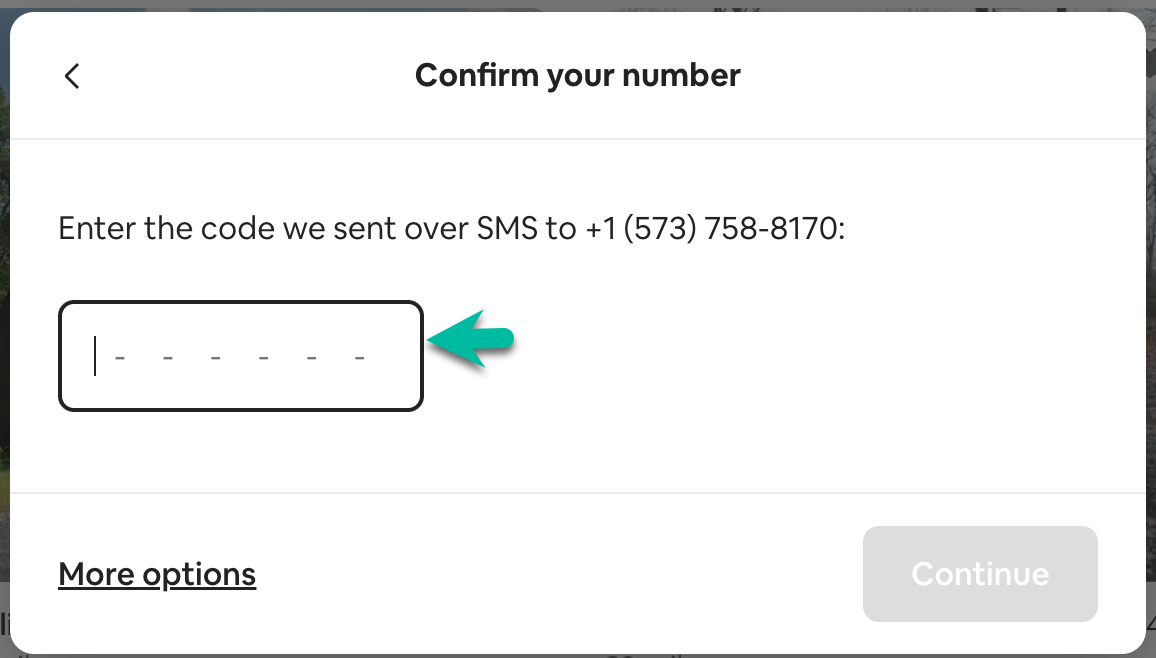Click the disabled gray Continue button
The image size is (1156, 658).
pyautogui.click(x=980, y=574)
